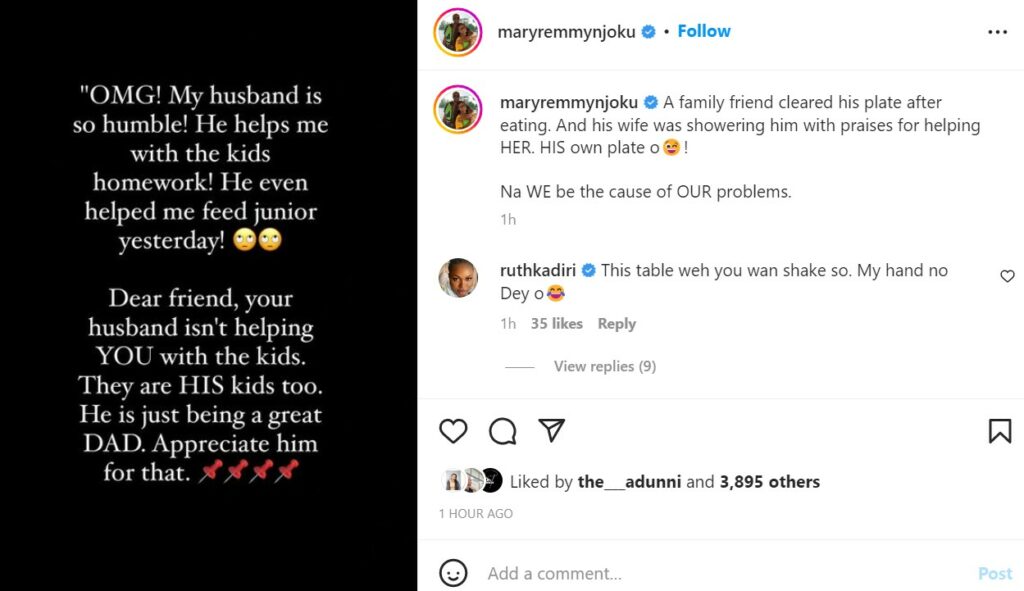Click verified badge in post header
This screenshot has width=1024, height=591.
coord(648,32)
